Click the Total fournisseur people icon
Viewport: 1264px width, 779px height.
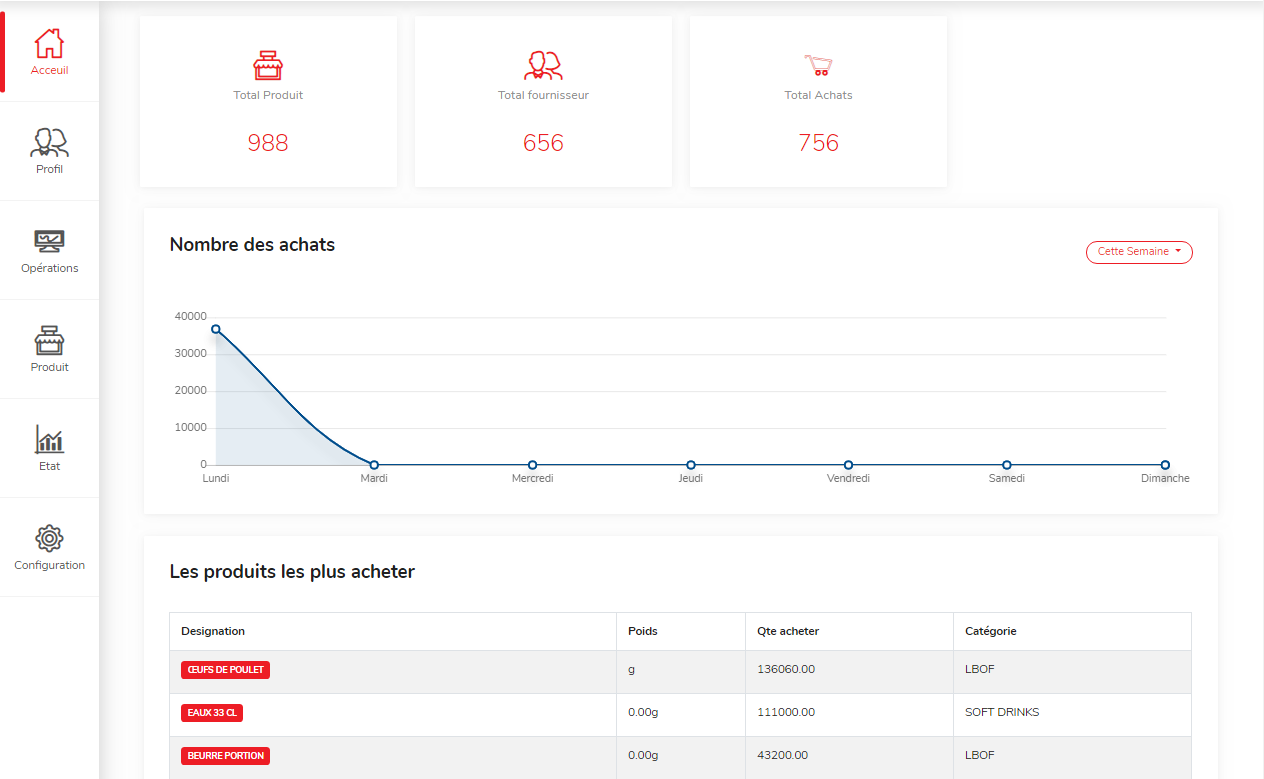543,66
